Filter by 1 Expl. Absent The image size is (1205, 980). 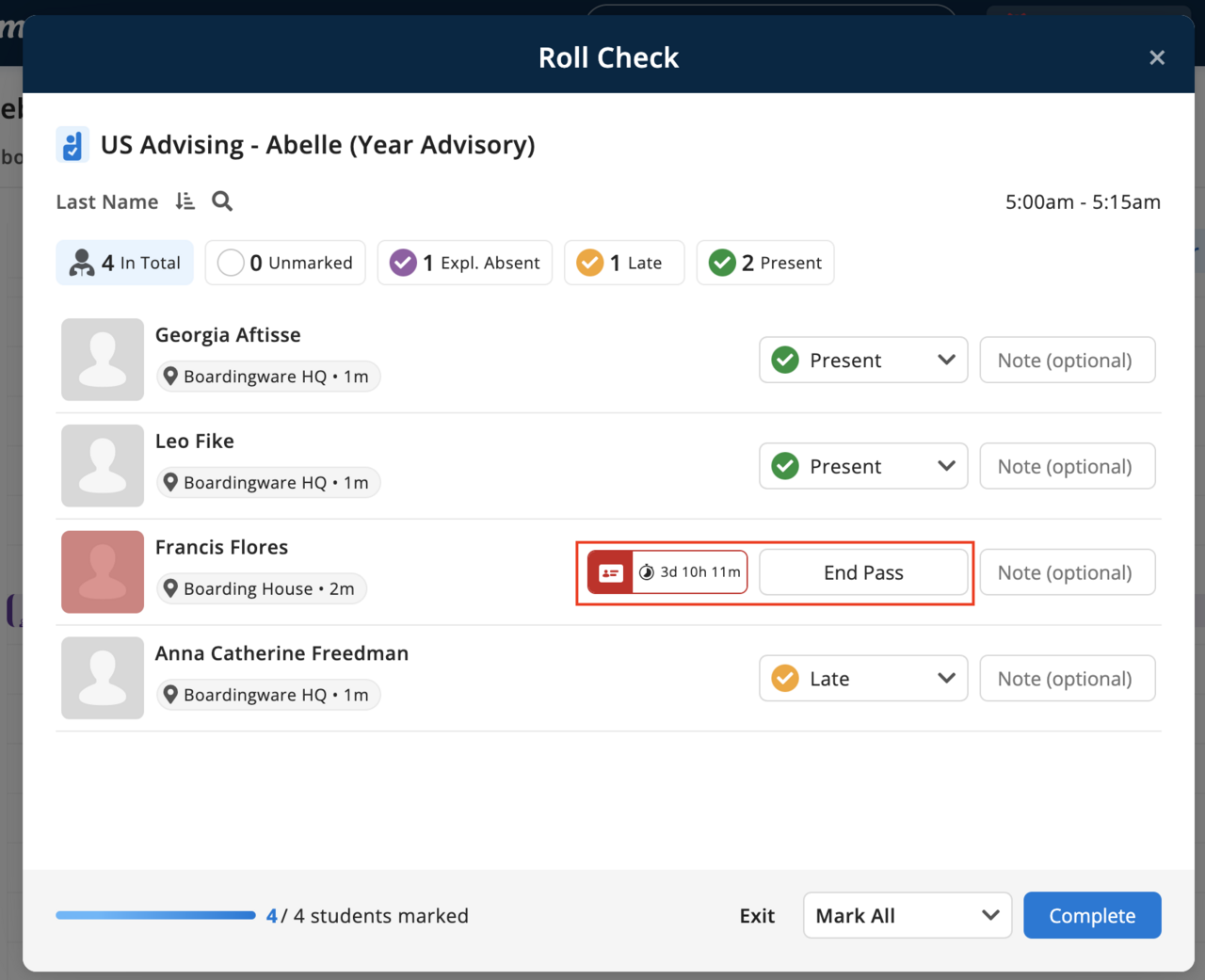pos(465,263)
